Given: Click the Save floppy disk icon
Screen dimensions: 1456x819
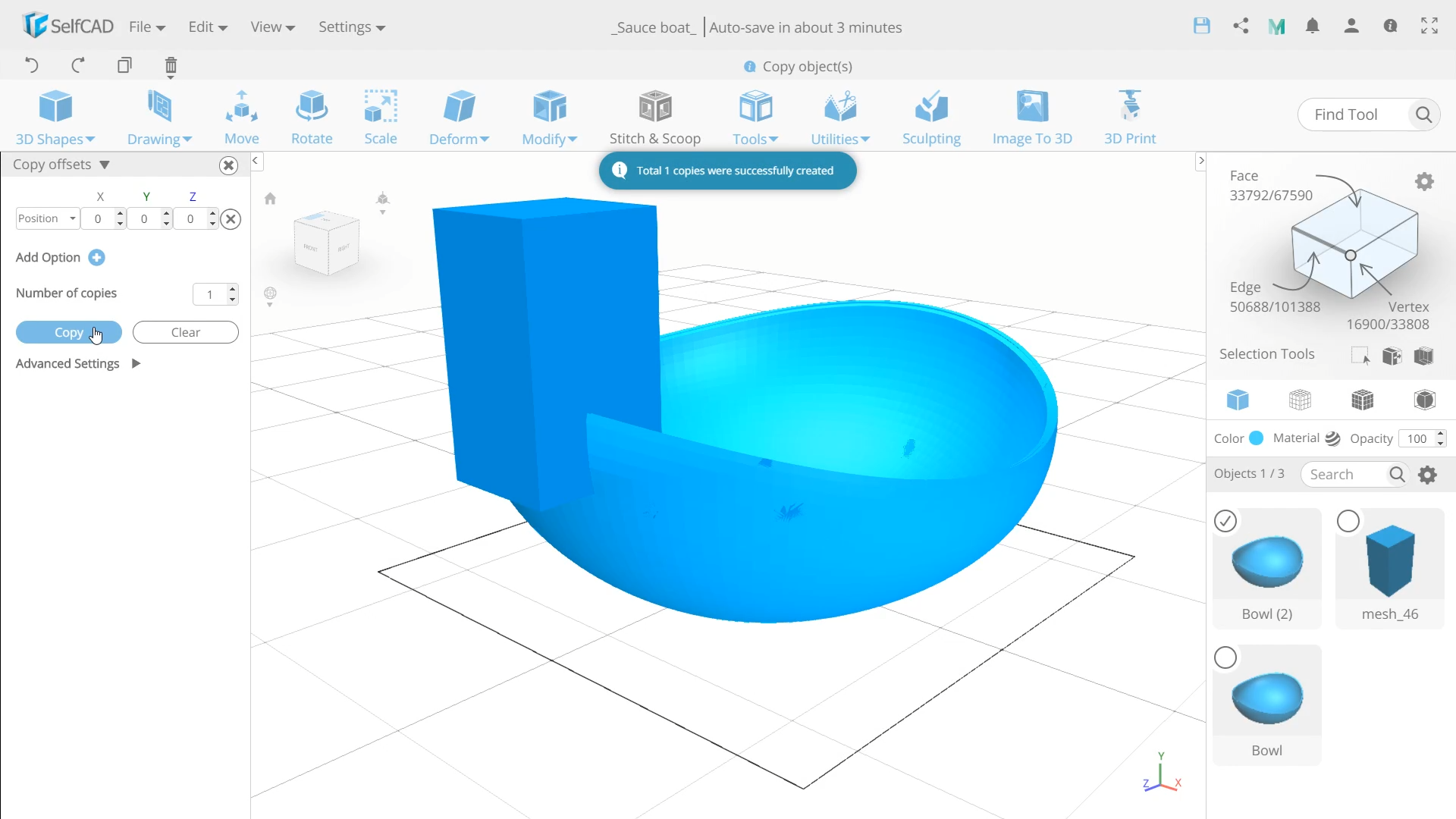Looking at the screenshot, I should click(x=1202, y=26).
